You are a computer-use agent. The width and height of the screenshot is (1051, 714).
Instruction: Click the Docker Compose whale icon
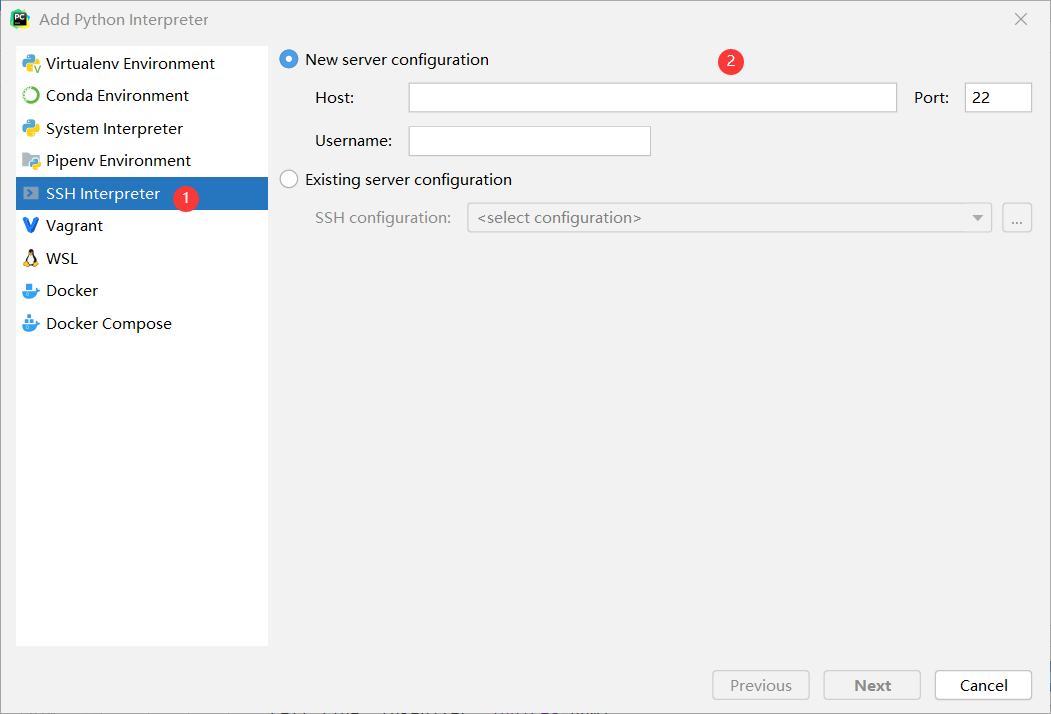(x=31, y=323)
